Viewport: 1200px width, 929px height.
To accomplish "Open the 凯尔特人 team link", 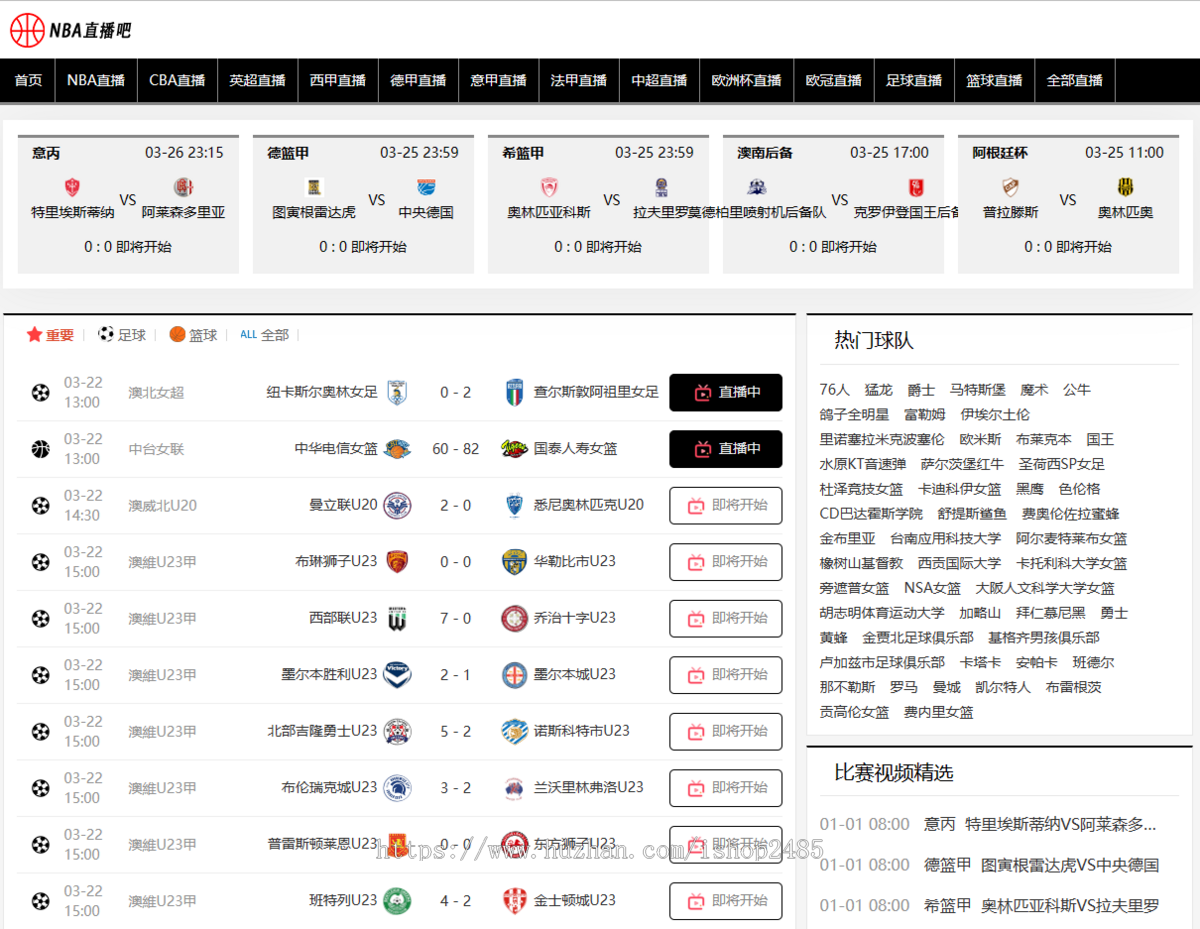I will tap(1003, 687).
